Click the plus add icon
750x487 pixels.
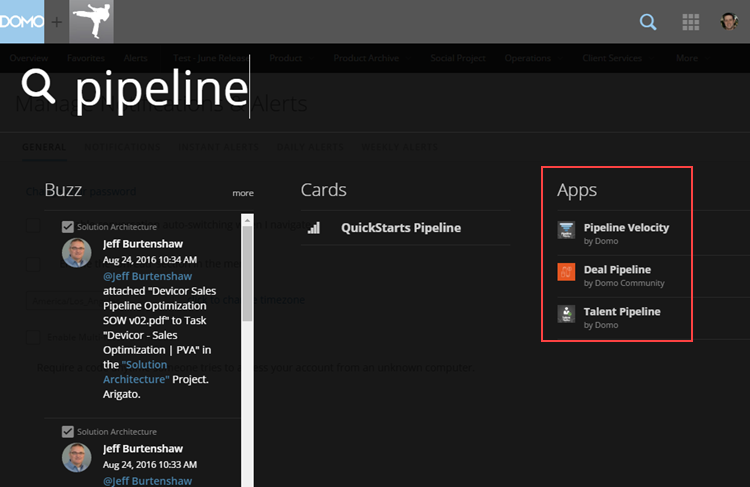point(57,22)
